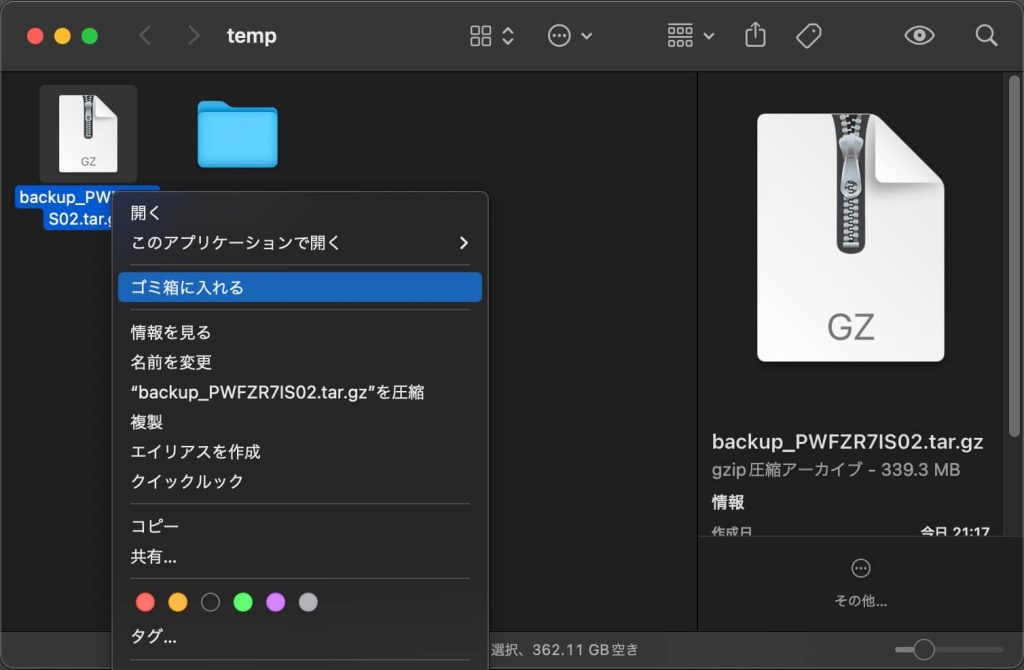1024x670 pixels.
Task: Click the Share toolbar icon
Action: click(x=755, y=36)
